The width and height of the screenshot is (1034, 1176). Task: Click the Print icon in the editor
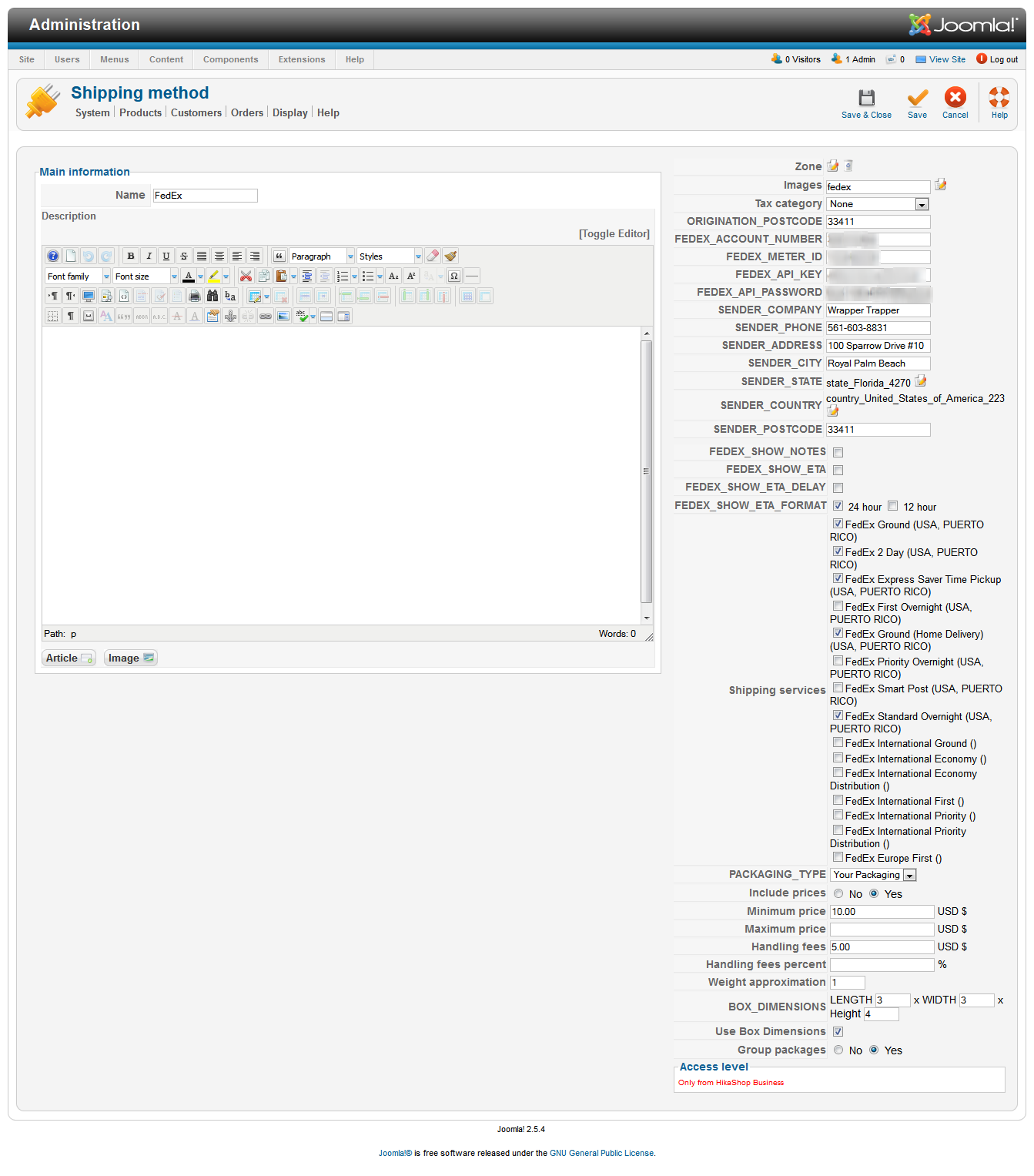pyautogui.click(x=195, y=296)
